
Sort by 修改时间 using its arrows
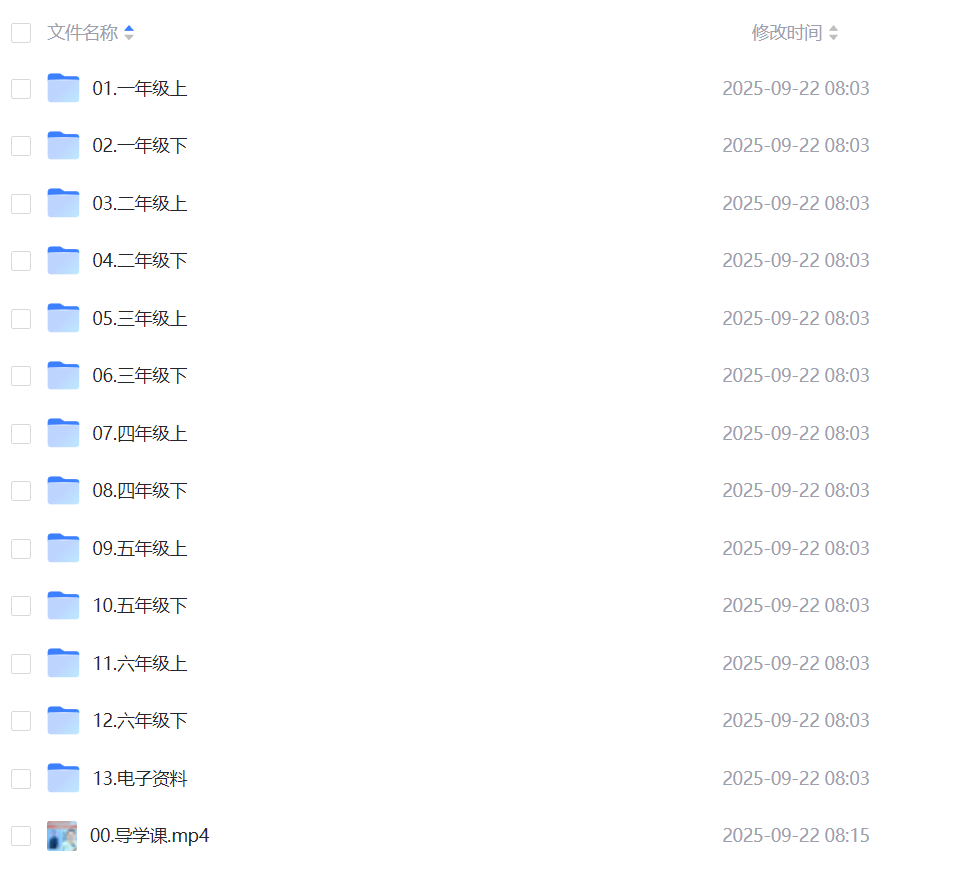point(834,33)
